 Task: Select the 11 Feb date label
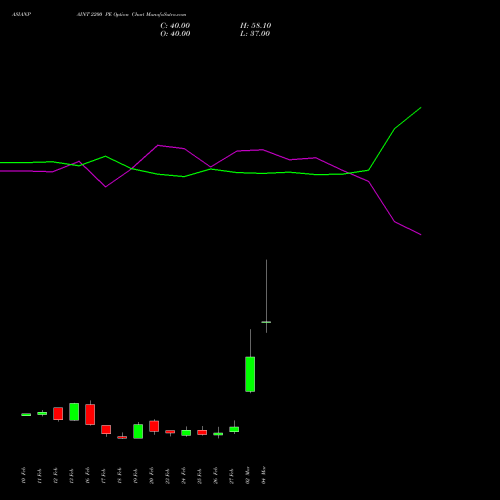[x=39, y=476]
